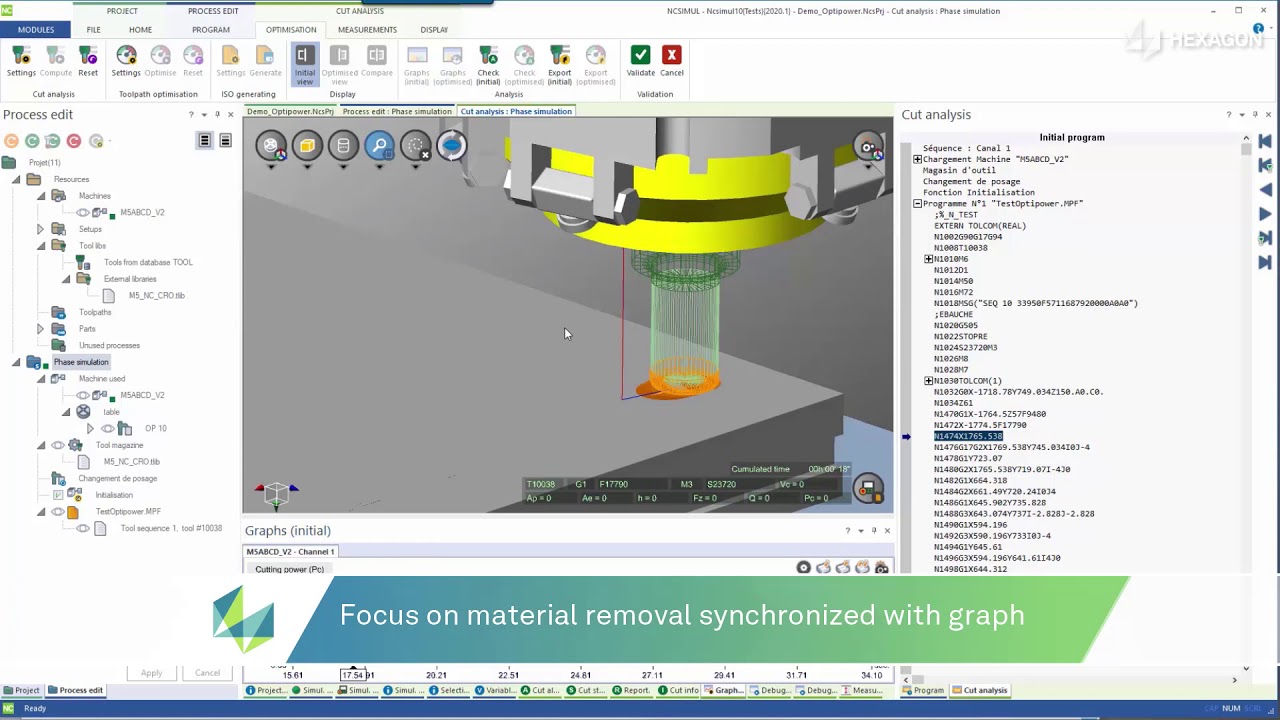Toggle visibility eye of TestOptipower.MPF

58,512
